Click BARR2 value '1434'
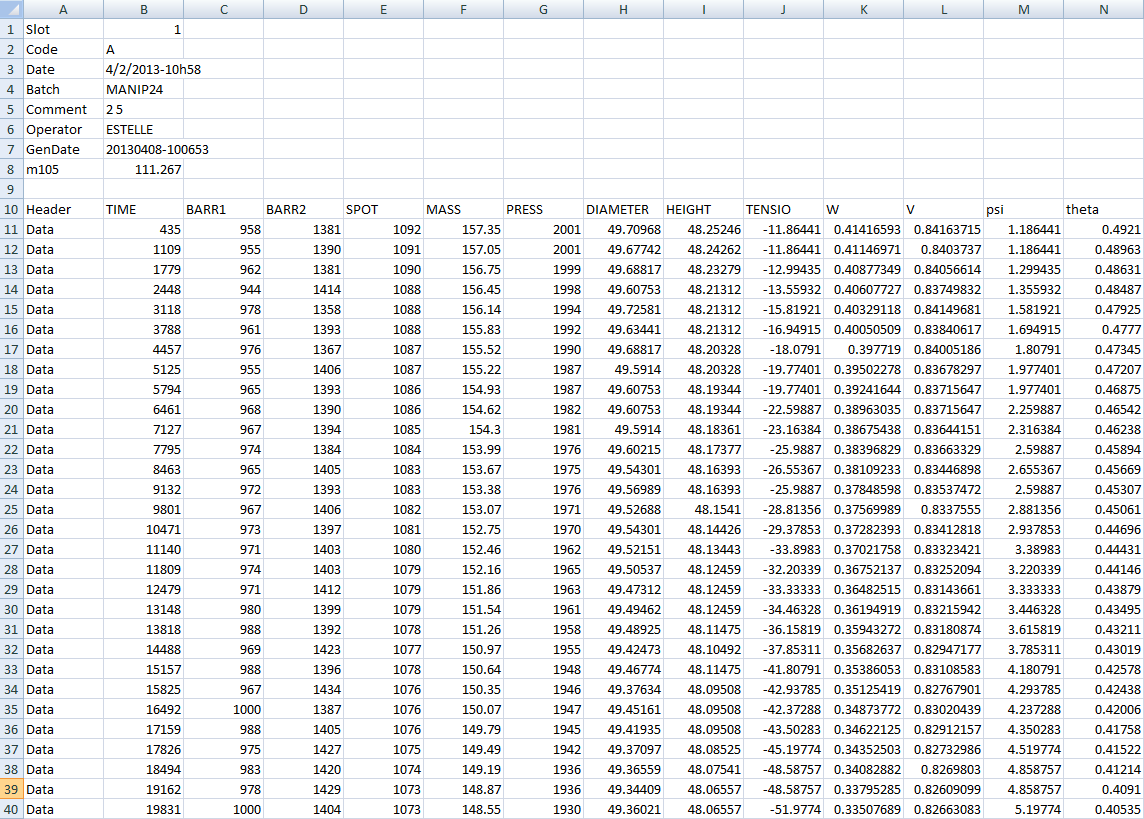The height and width of the screenshot is (819, 1144). coord(304,689)
